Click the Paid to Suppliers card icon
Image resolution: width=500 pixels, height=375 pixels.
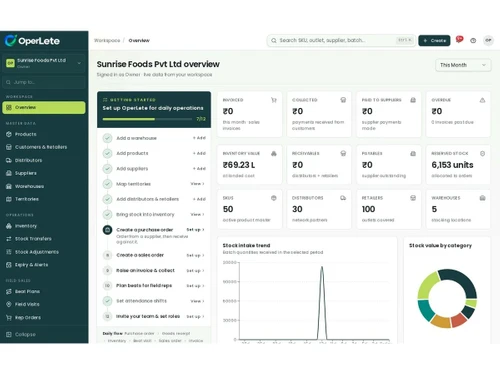coord(413,100)
